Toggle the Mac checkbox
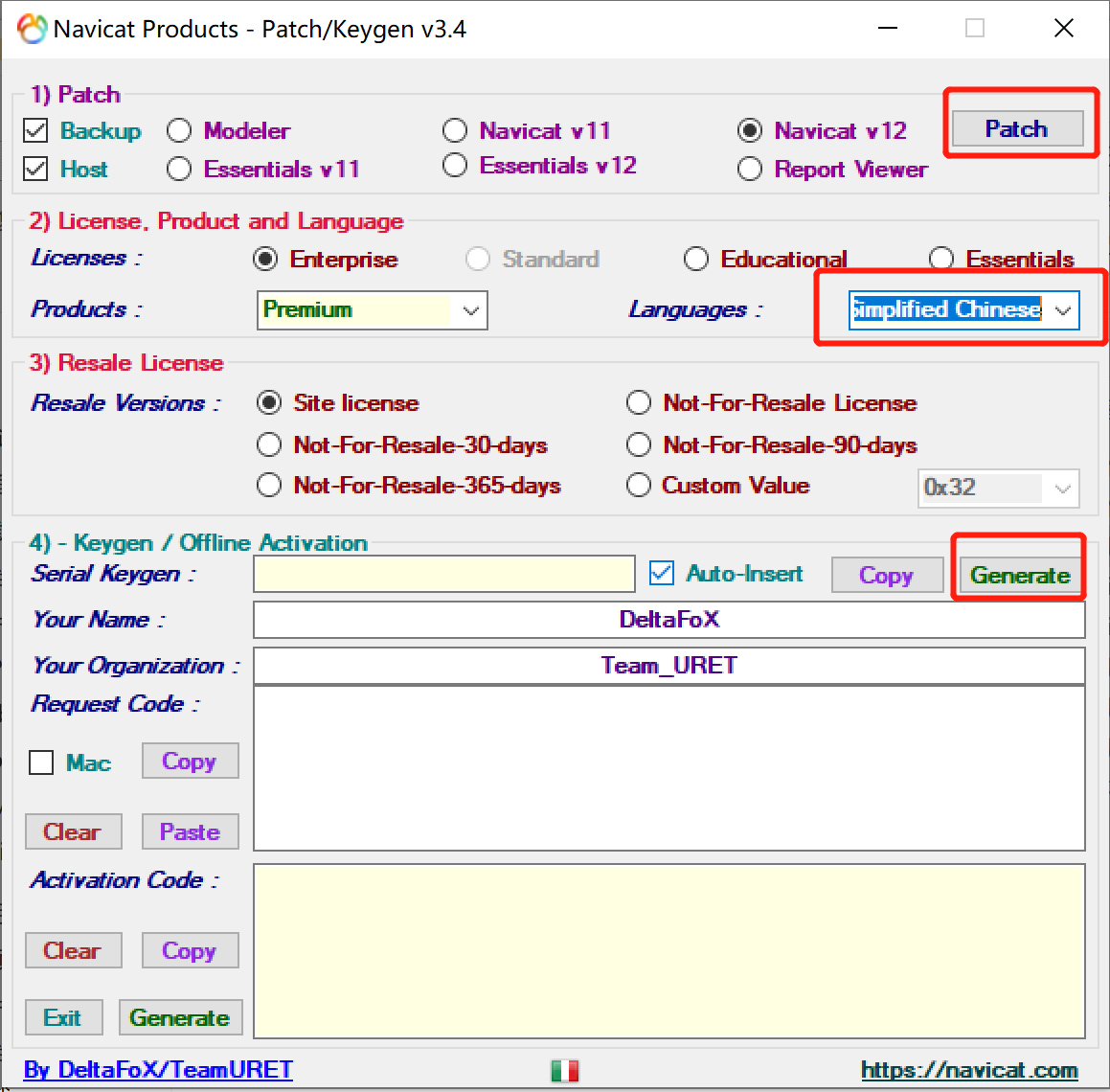Screen dimensions: 1110x1092 [x=41, y=762]
